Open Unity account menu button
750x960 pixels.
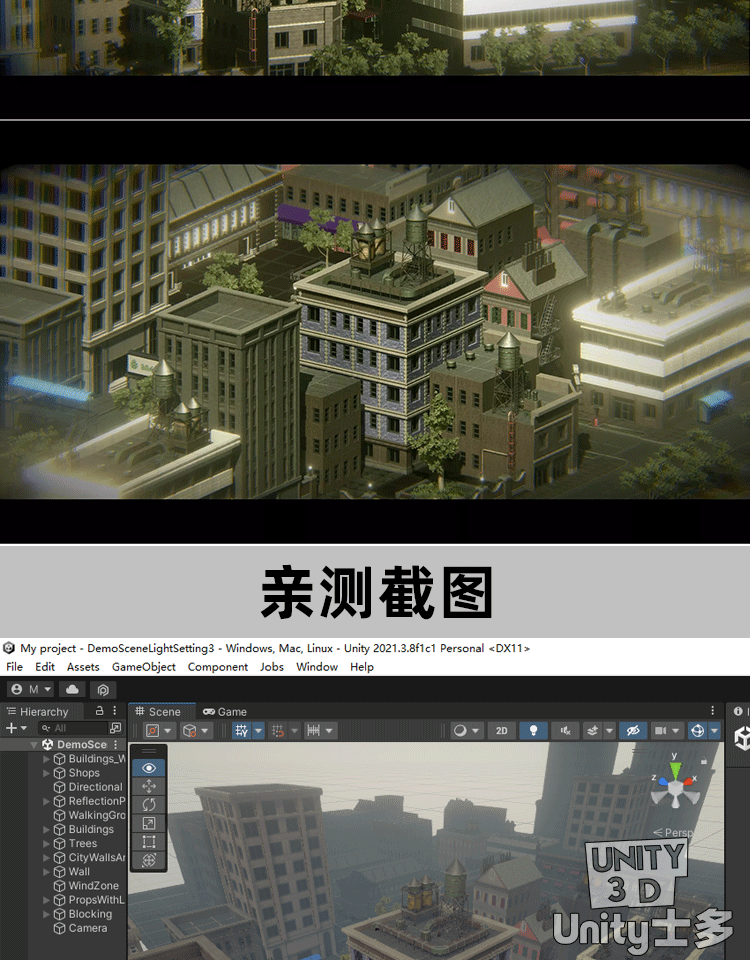coord(31,689)
